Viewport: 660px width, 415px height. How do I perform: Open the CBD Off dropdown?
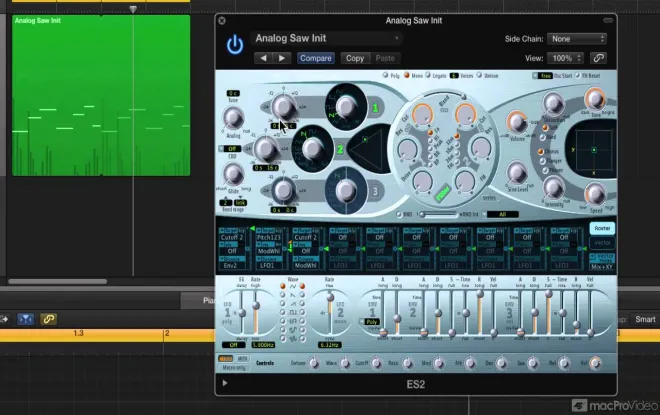230,149
